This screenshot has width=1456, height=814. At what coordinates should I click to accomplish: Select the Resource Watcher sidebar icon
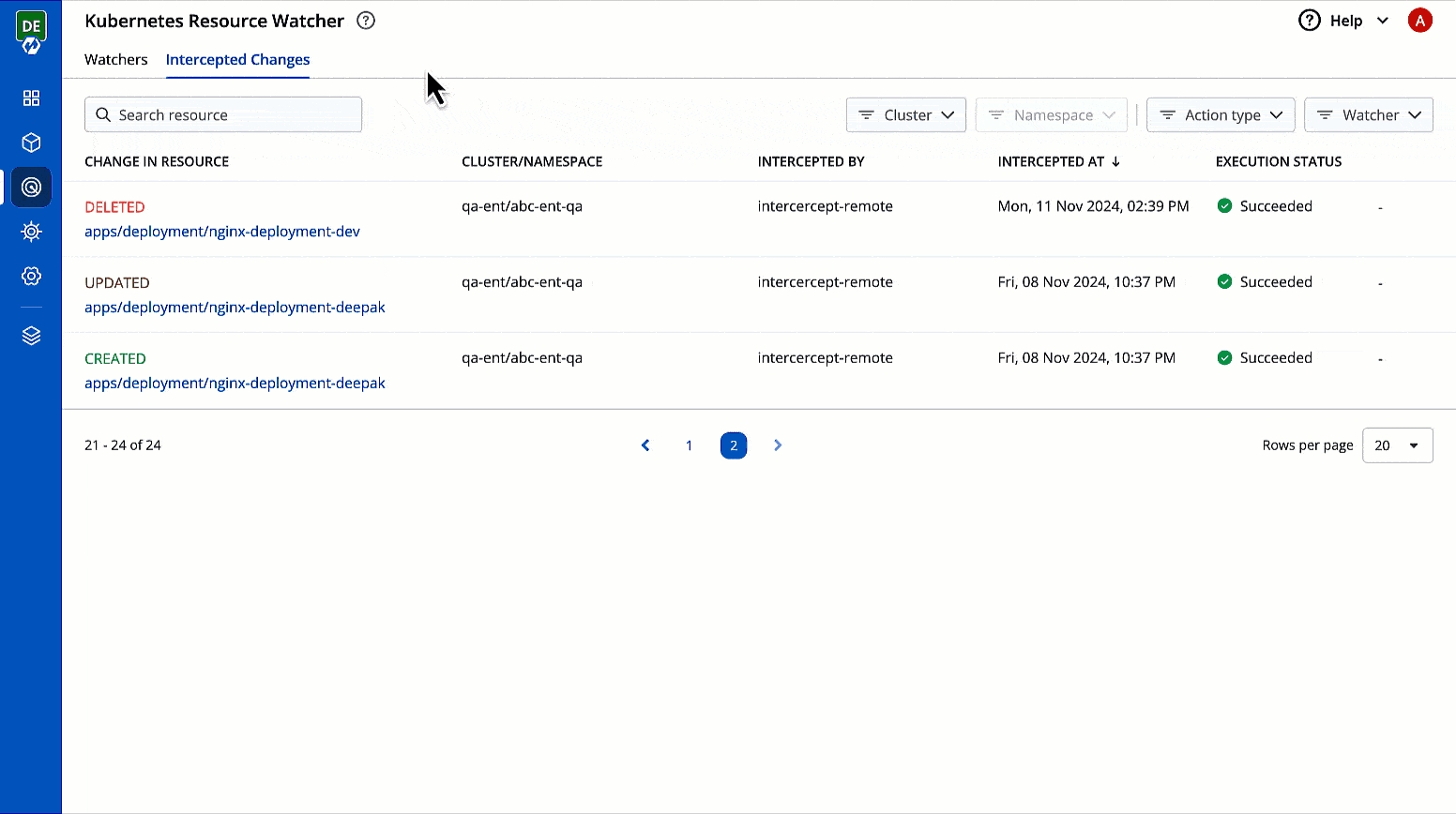tap(31, 188)
